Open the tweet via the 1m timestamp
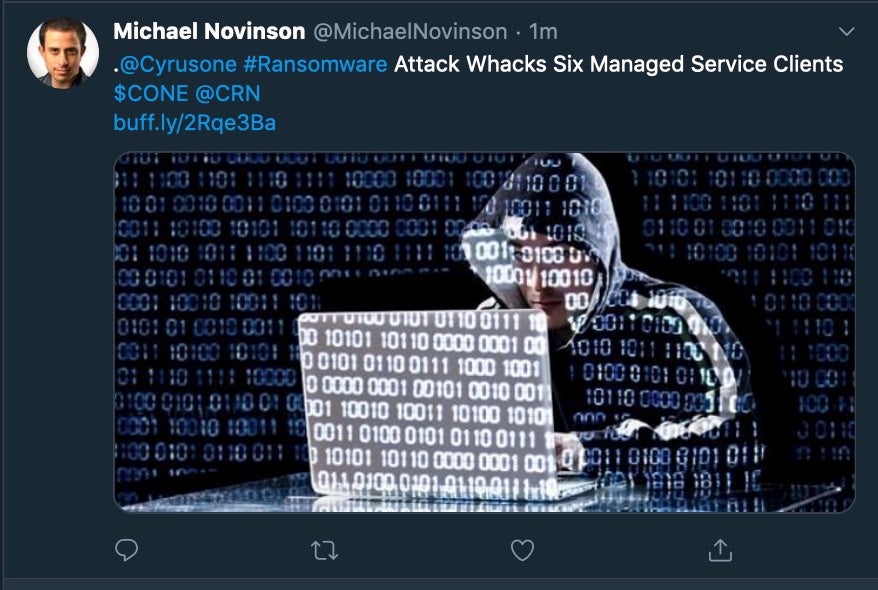The image size is (878, 590). tap(543, 32)
